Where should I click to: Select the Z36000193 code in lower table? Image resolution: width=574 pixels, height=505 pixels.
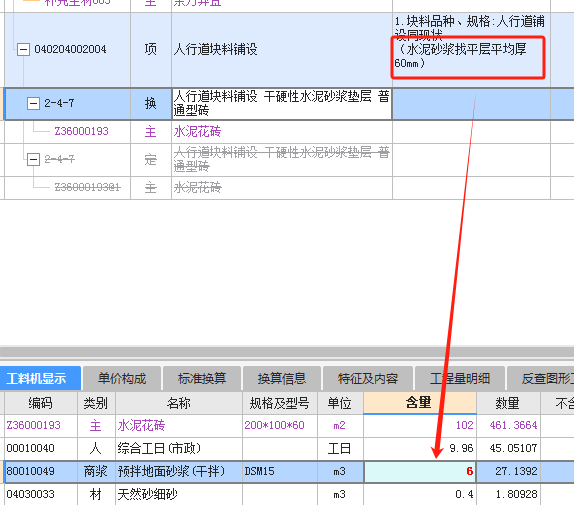tap(41, 426)
